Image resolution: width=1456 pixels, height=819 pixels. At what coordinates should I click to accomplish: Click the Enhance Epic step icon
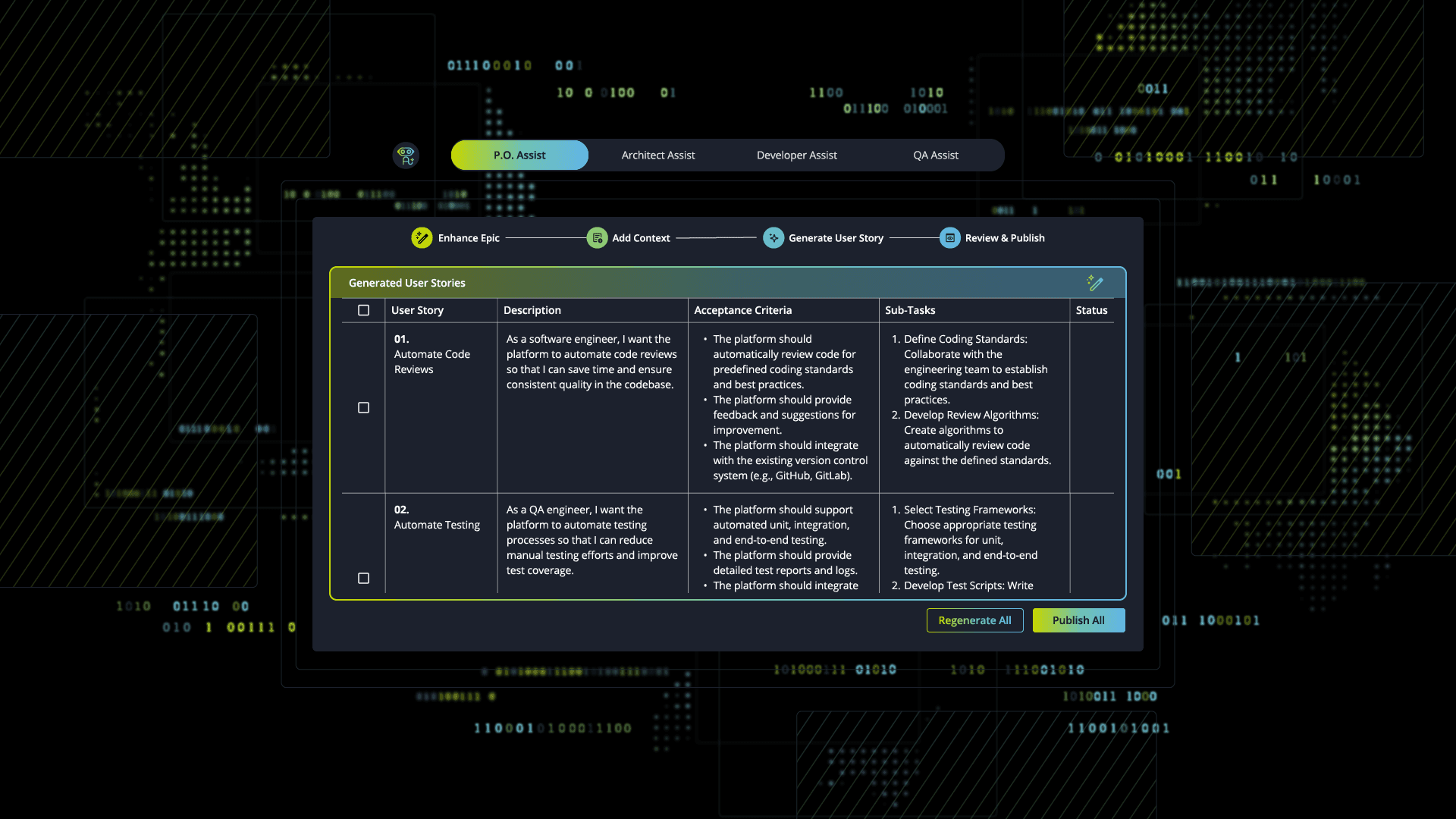pos(422,238)
